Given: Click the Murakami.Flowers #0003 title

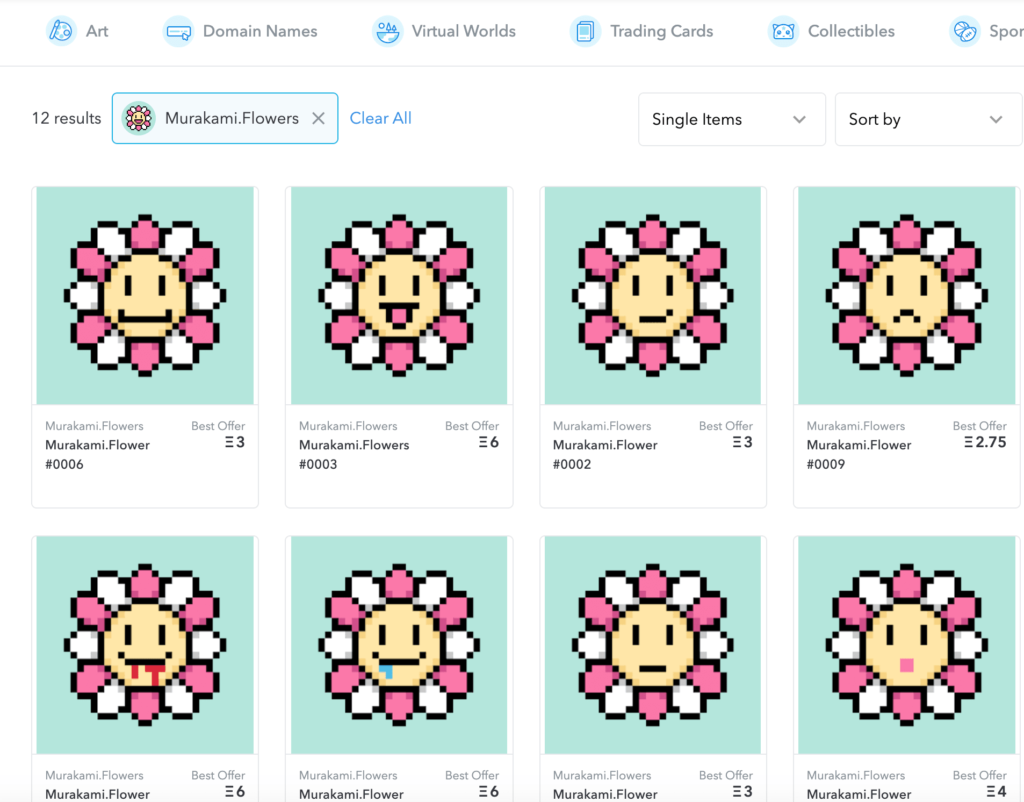Looking at the screenshot, I should [x=354, y=455].
